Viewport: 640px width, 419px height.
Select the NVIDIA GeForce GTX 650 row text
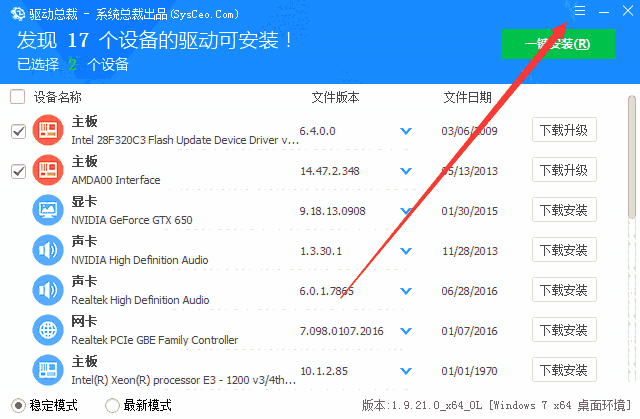pyautogui.click(x=132, y=220)
